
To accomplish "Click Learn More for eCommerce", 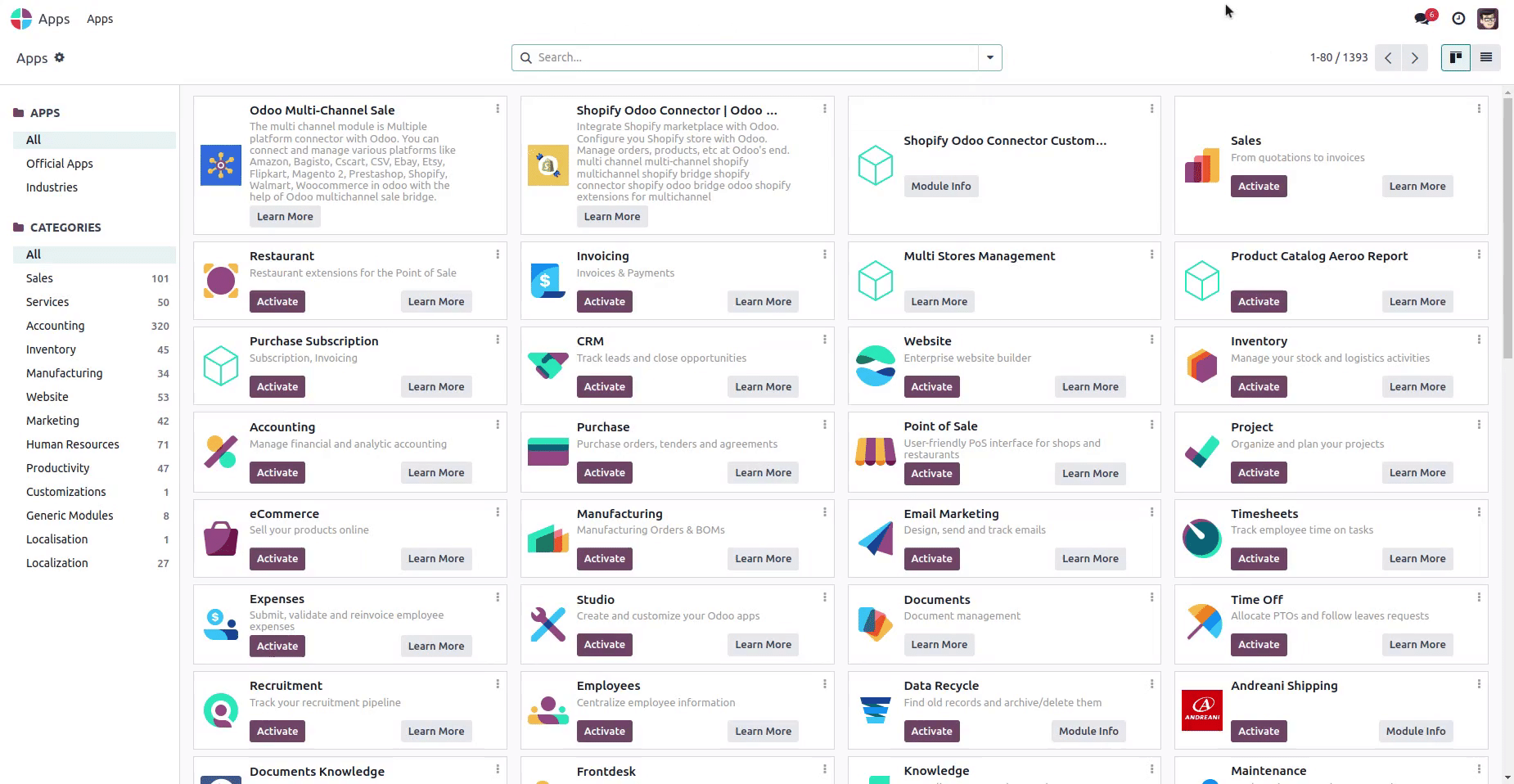I will point(435,559).
